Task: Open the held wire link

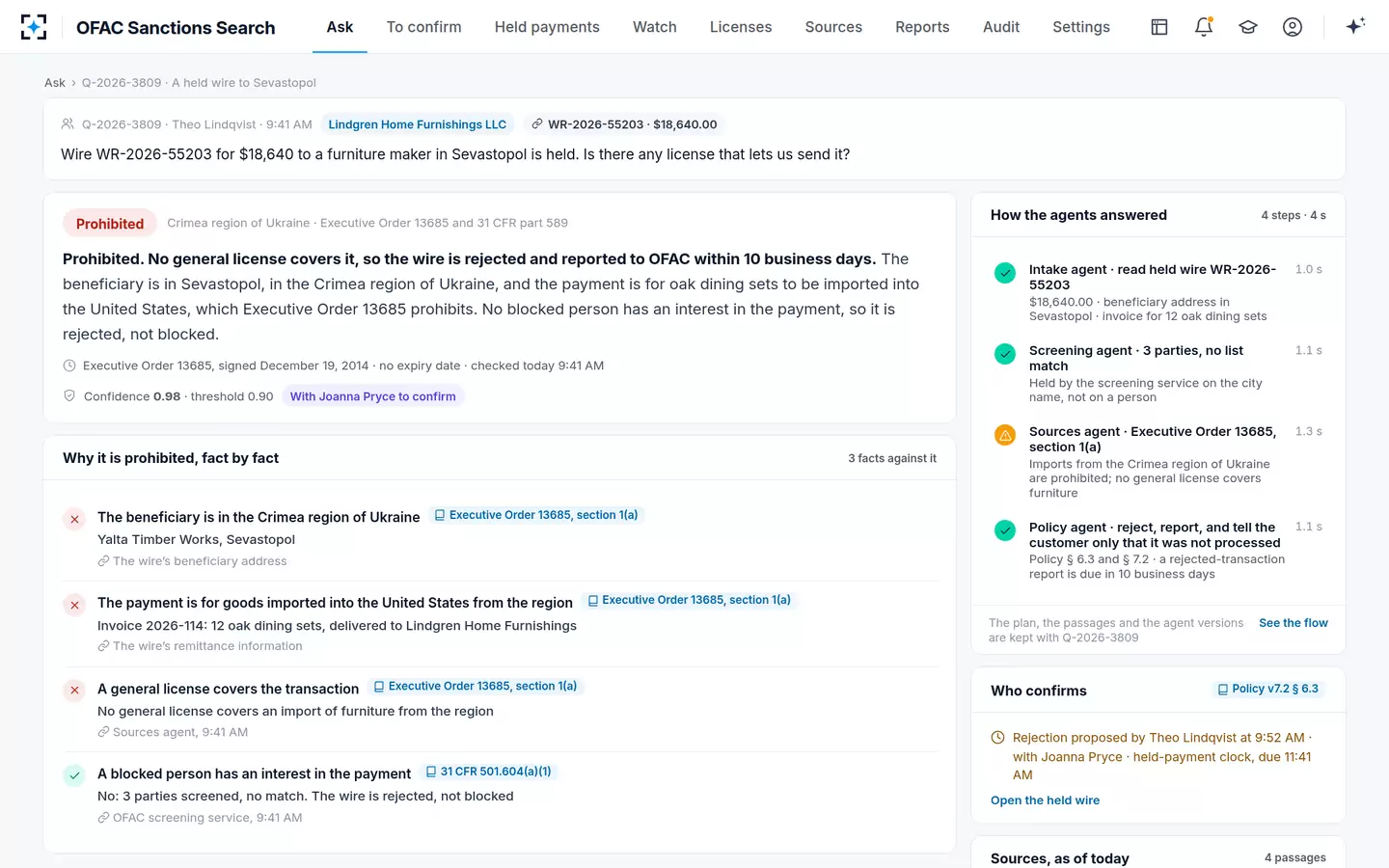Action: (1045, 800)
